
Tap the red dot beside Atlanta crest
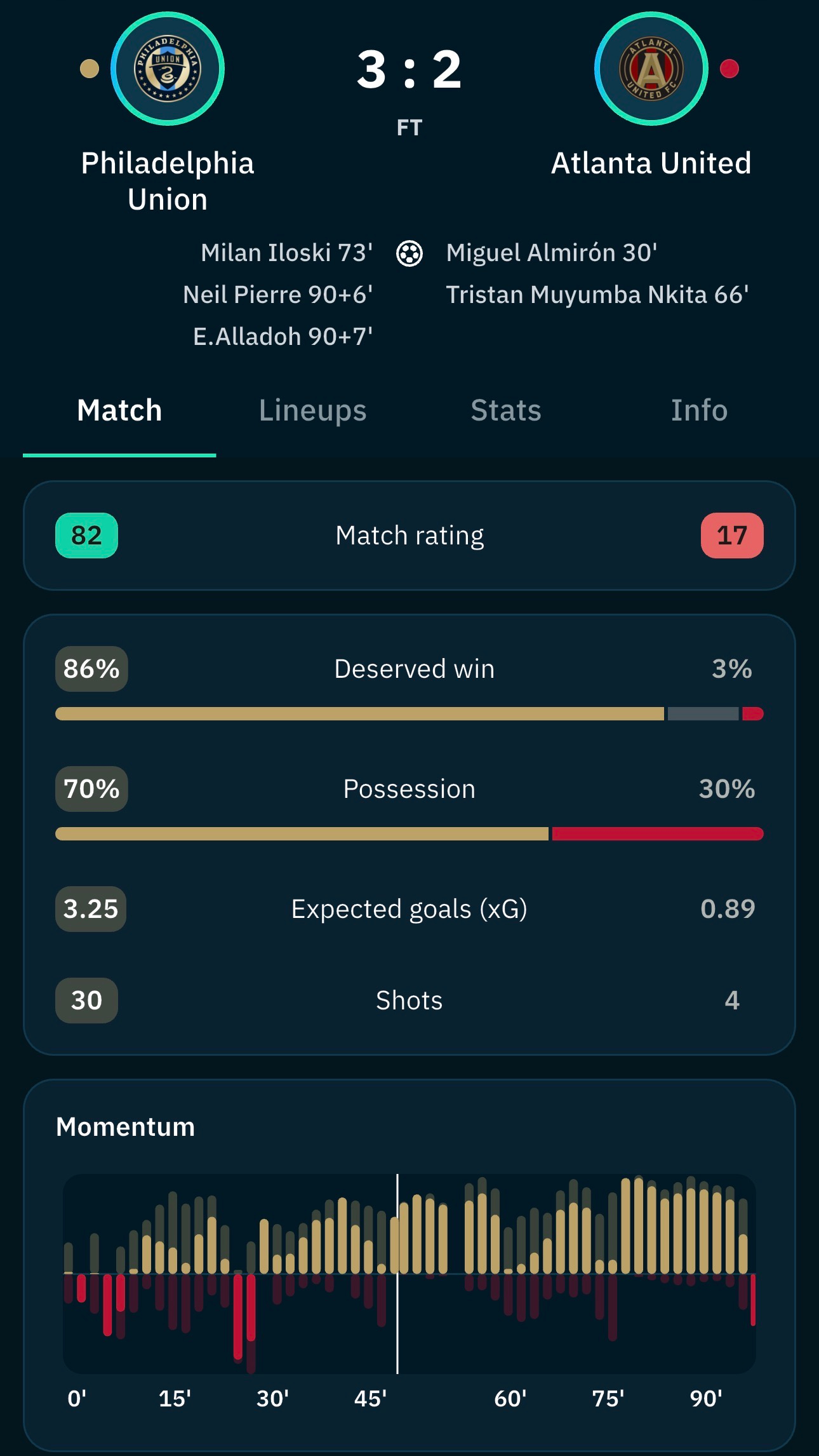pos(729,69)
